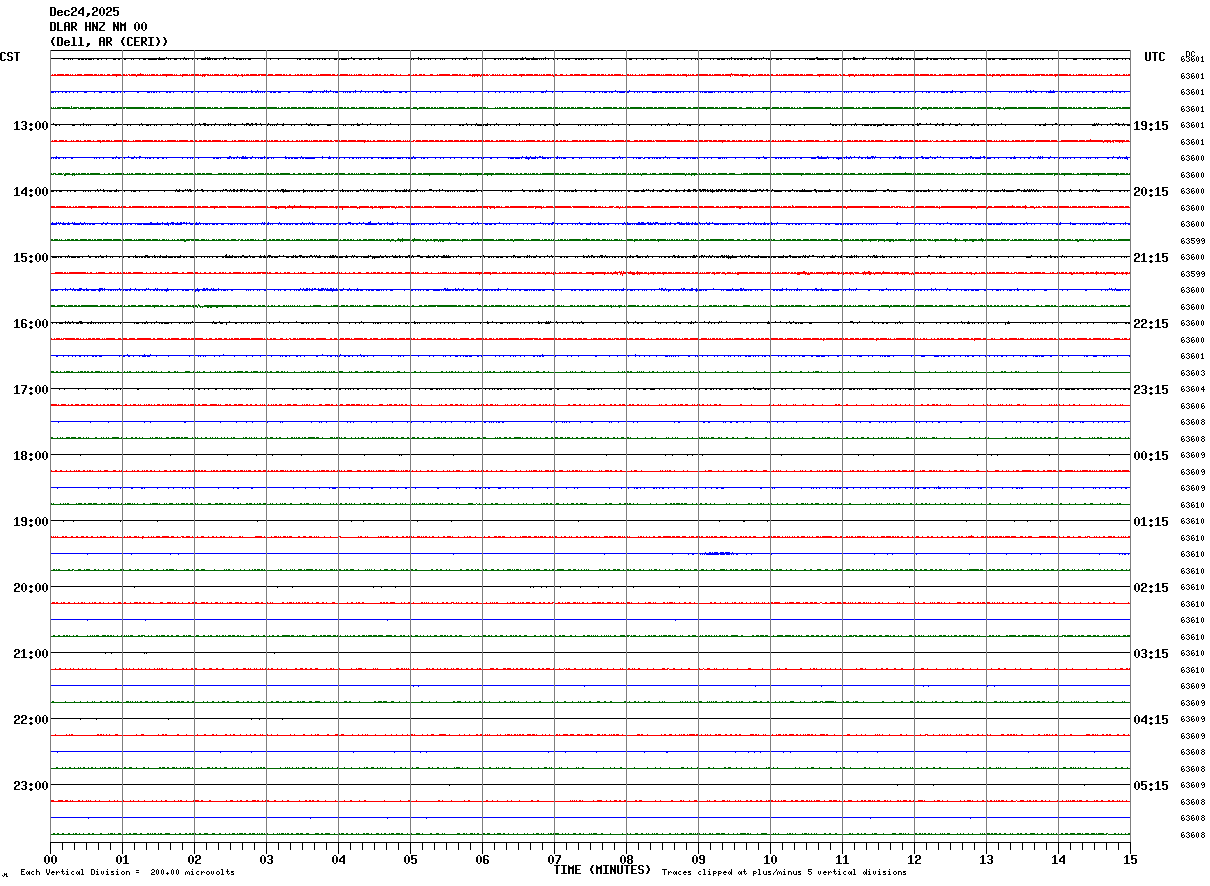The height and width of the screenshot is (886, 1210).
Task: Select the 23:00 CST time label
Action: coord(31,786)
